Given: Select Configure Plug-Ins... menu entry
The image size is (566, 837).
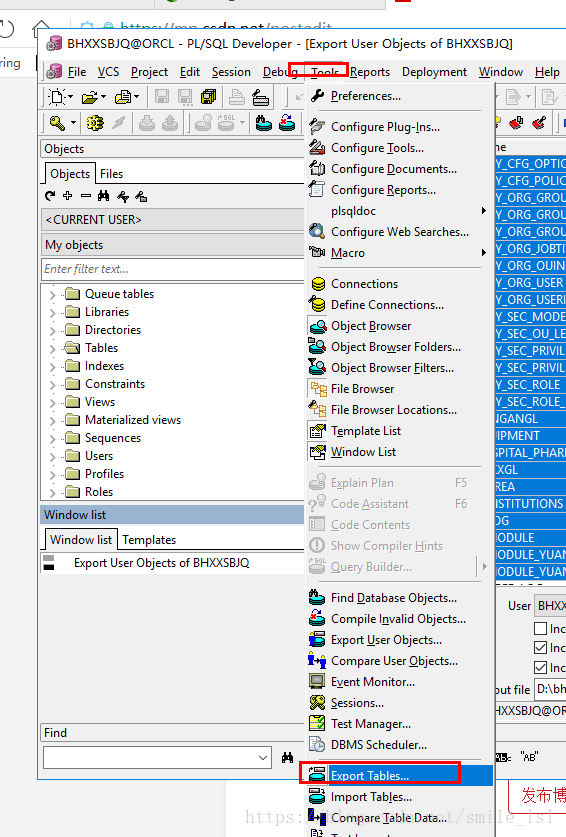Looking at the screenshot, I should pyautogui.click(x=398, y=127).
